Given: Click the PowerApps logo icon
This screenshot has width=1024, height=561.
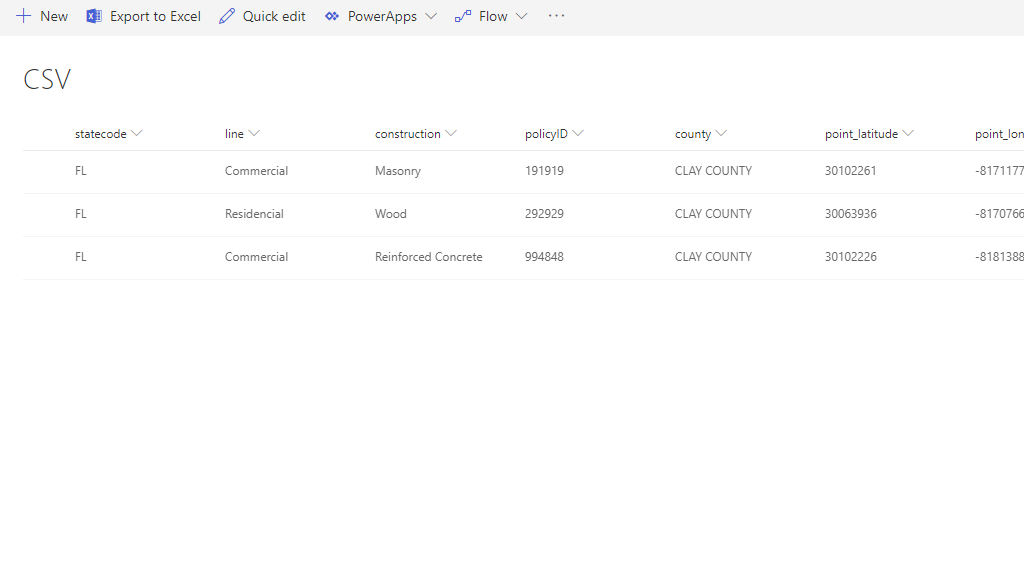Looking at the screenshot, I should (332, 16).
